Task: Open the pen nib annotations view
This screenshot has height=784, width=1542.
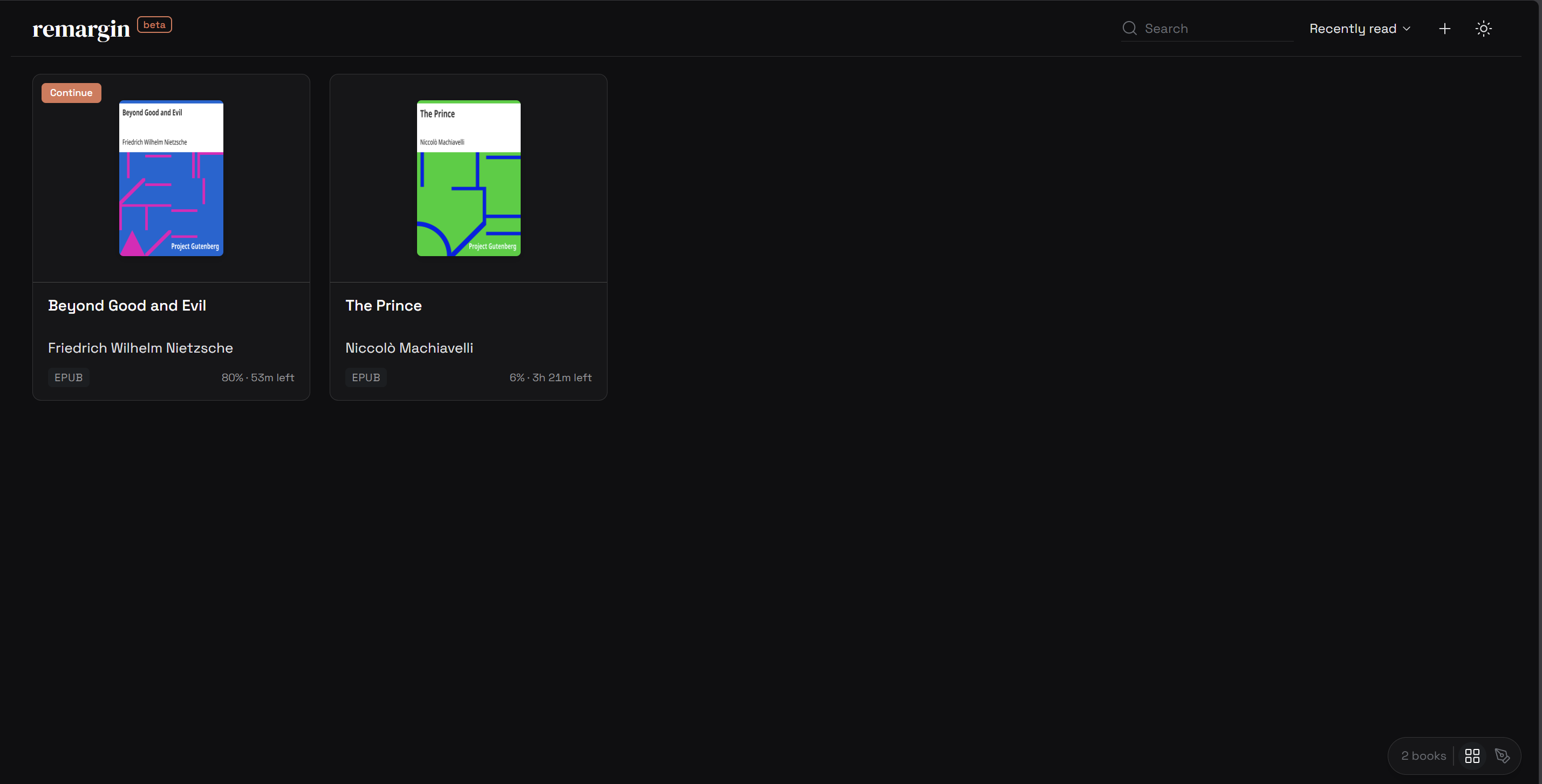Action: (1503, 756)
